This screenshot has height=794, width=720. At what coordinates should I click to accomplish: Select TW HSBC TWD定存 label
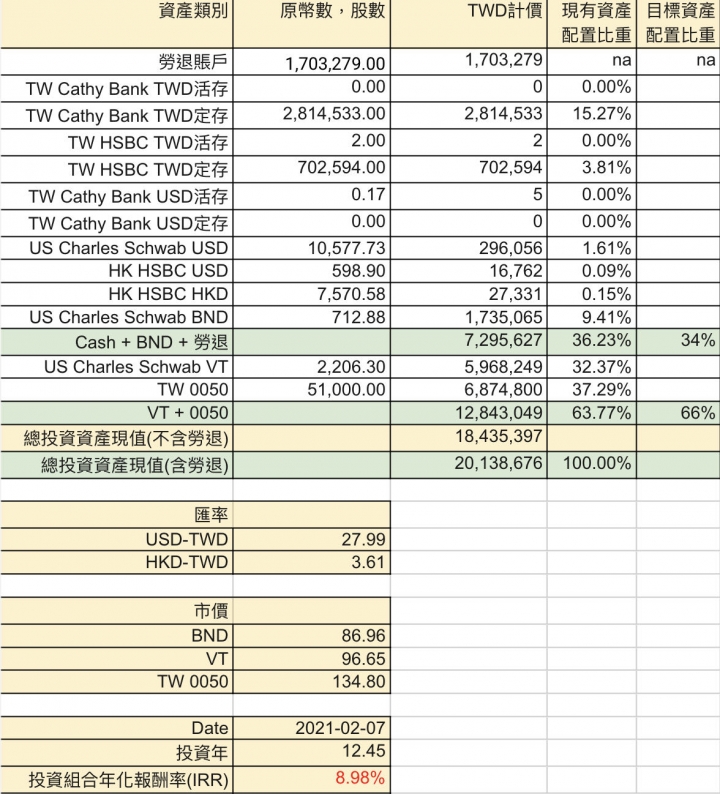(x=116, y=169)
